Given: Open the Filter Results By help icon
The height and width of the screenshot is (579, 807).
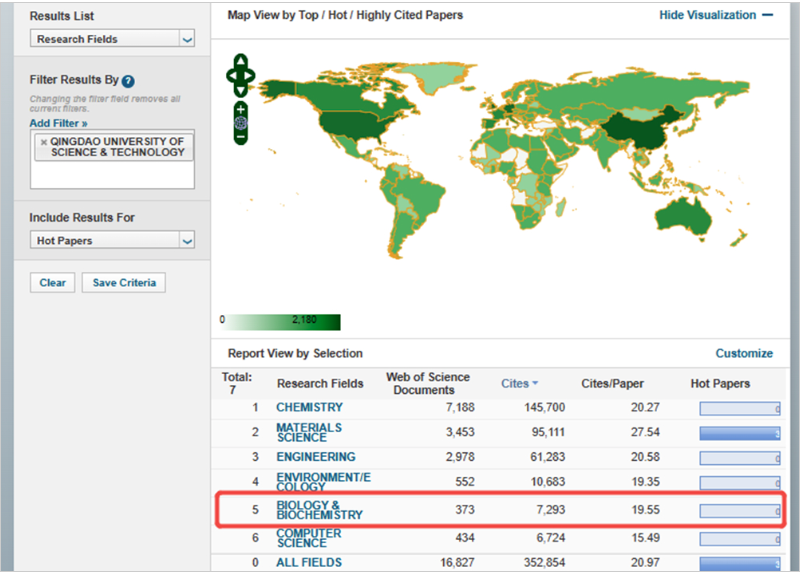Looking at the screenshot, I should (x=128, y=81).
